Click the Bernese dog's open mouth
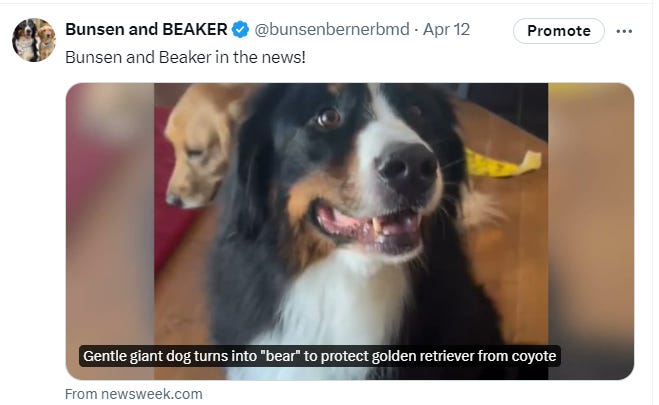 (368, 228)
